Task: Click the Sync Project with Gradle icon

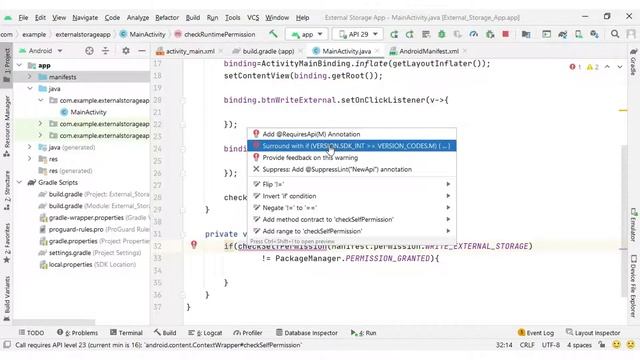Action: point(562,34)
